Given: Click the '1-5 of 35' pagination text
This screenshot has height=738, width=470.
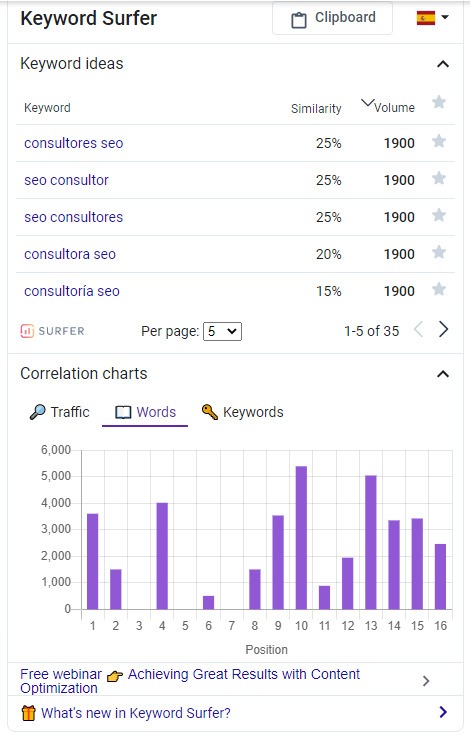Looking at the screenshot, I should [372, 331].
